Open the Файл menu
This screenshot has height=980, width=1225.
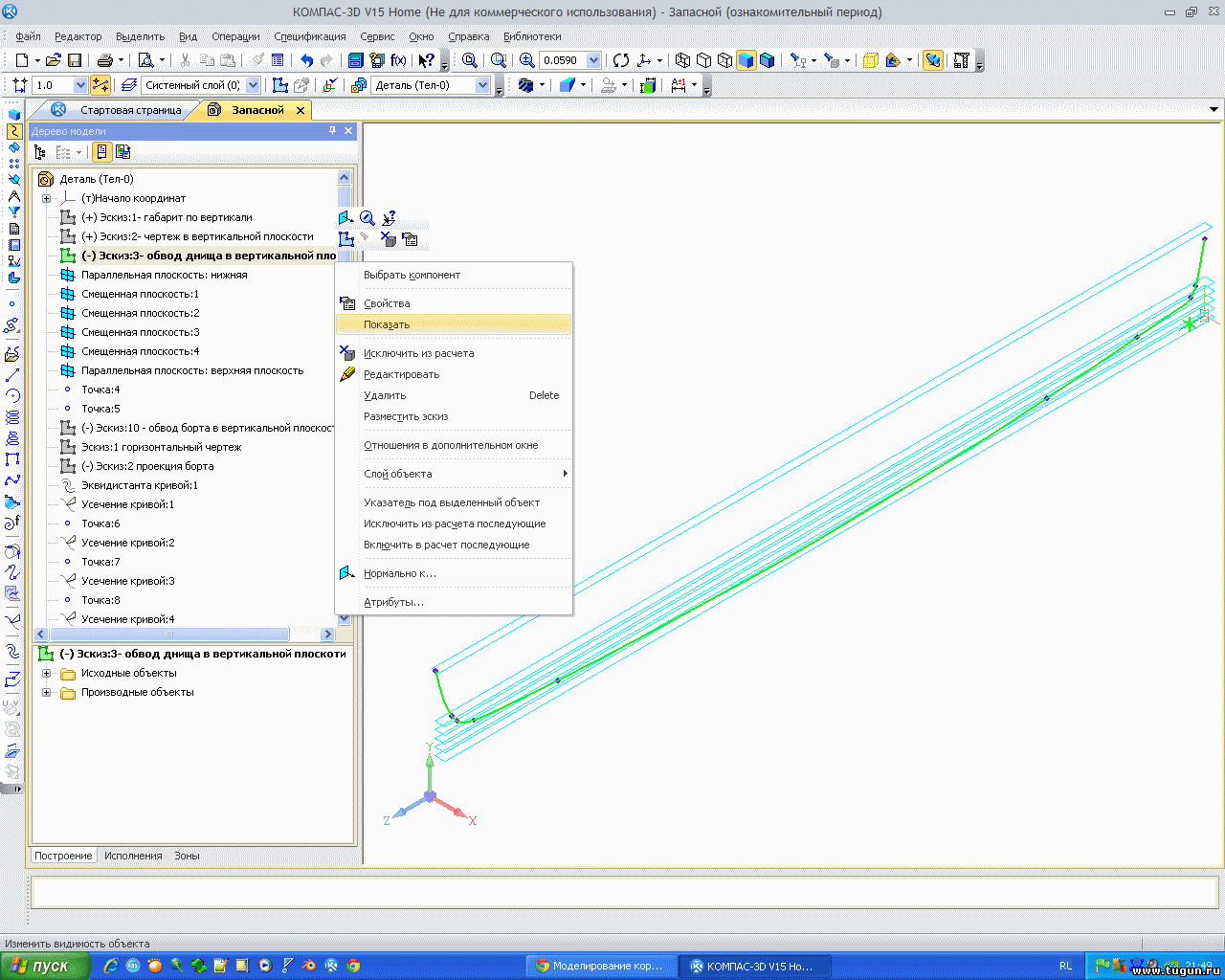(x=28, y=36)
